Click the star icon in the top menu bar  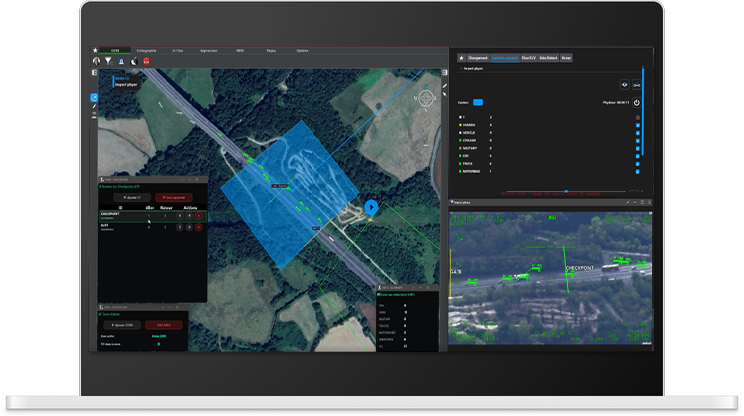(x=95, y=50)
